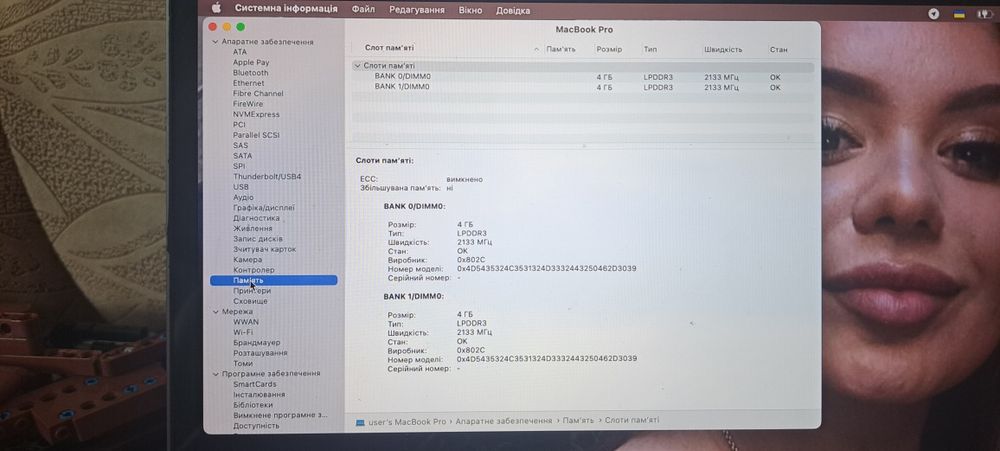Select Запис дисків in the sidebar
The height and width of the screenshot is (451, 1000).
(x=258, y=239)
